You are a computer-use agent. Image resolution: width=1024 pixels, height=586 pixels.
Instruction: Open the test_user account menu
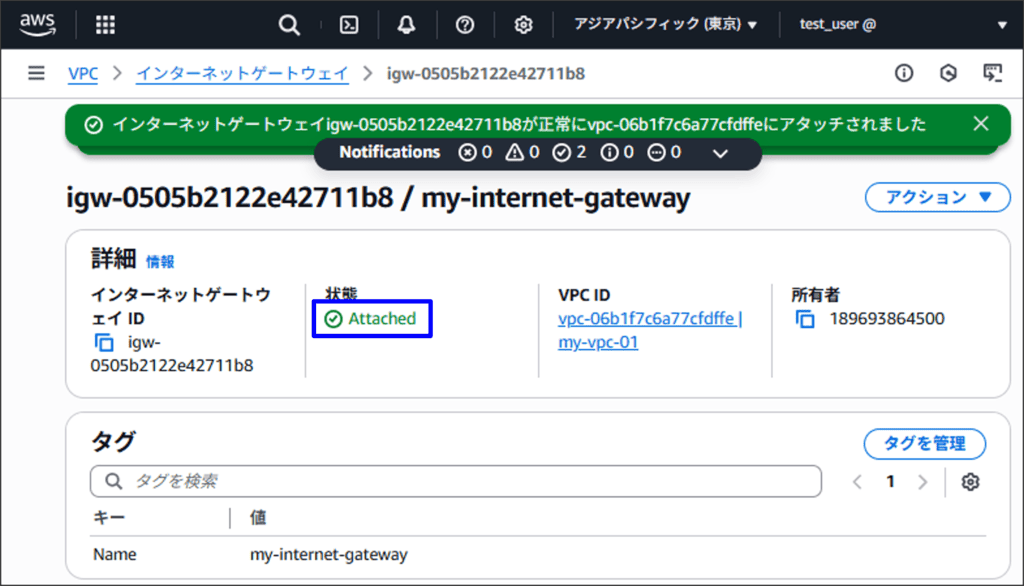903,24
